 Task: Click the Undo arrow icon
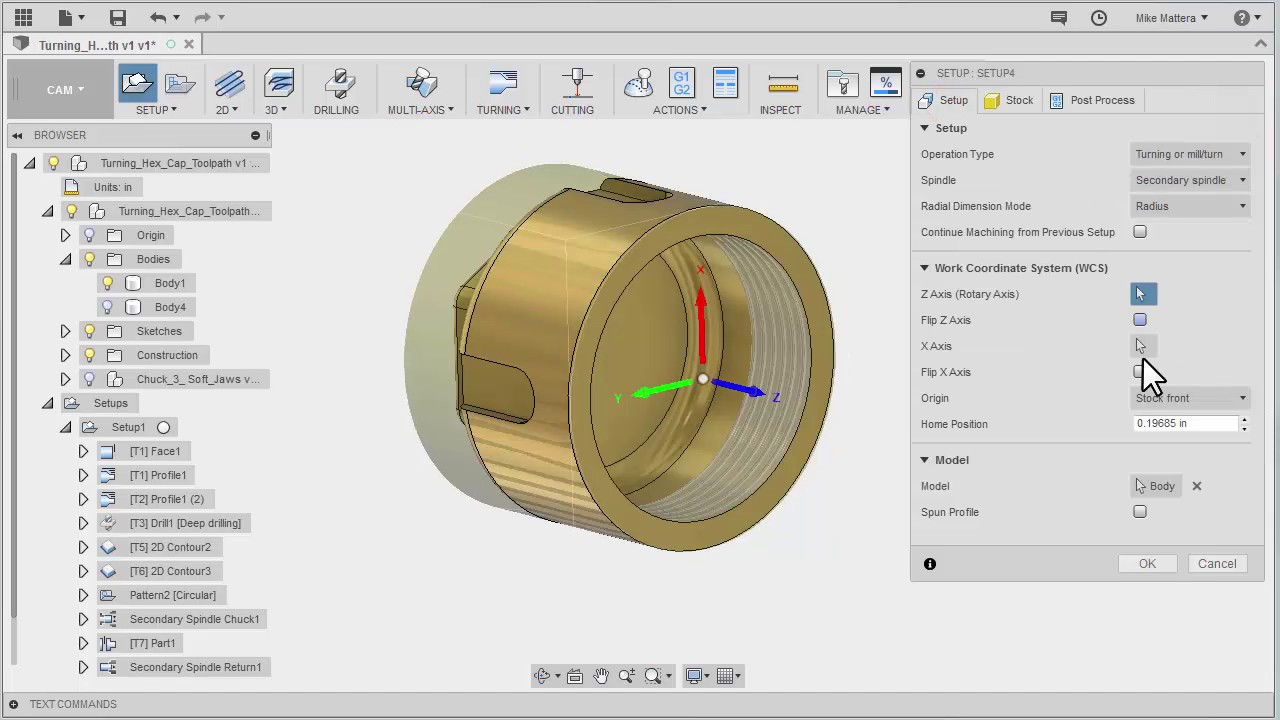click(x=158, y=17)
